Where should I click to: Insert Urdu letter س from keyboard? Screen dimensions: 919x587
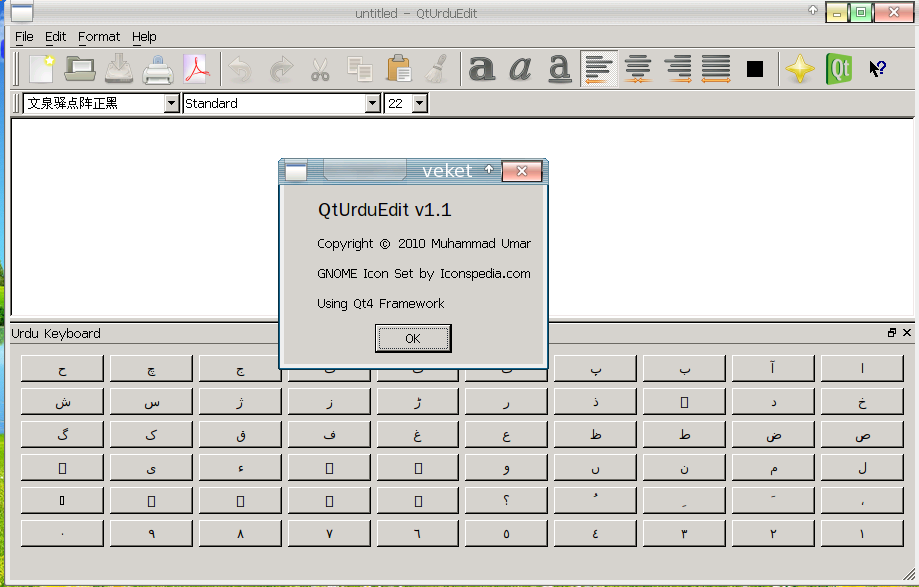pos(151,401)
